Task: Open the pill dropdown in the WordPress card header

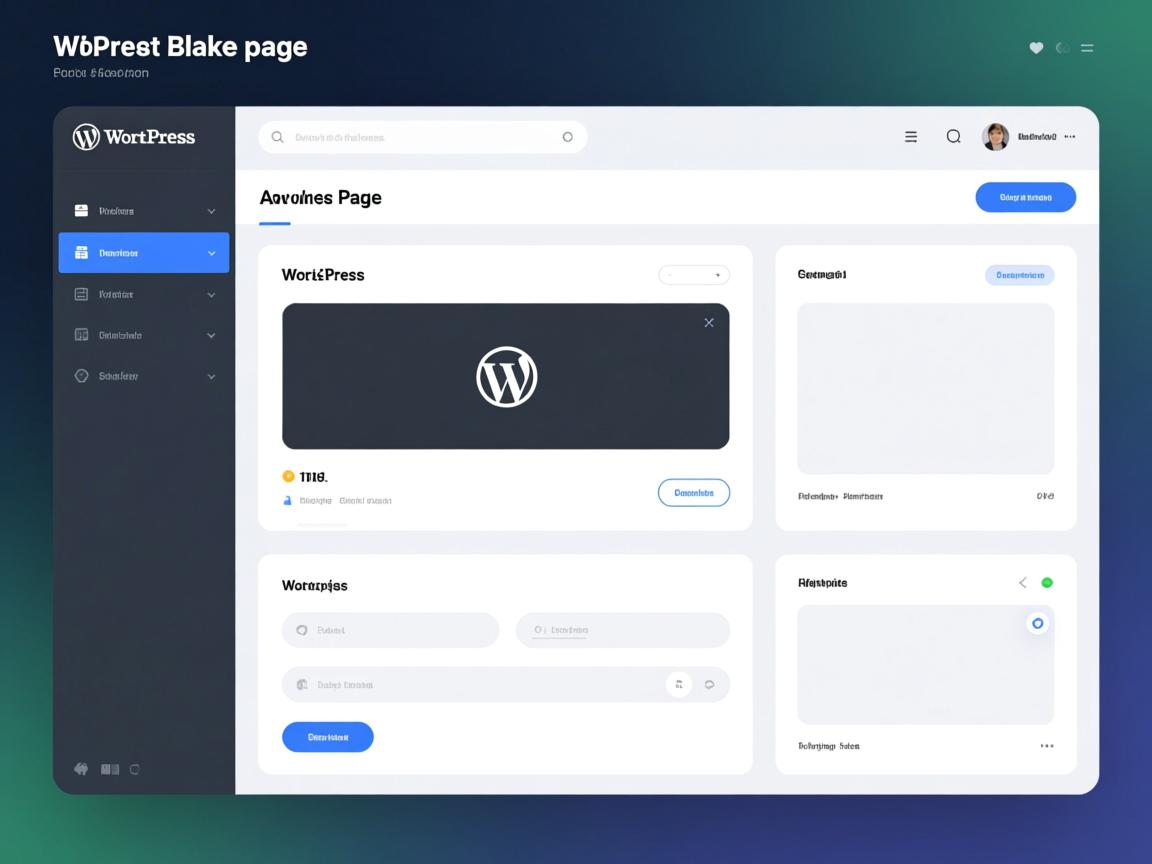Action: tap(693, 275)
